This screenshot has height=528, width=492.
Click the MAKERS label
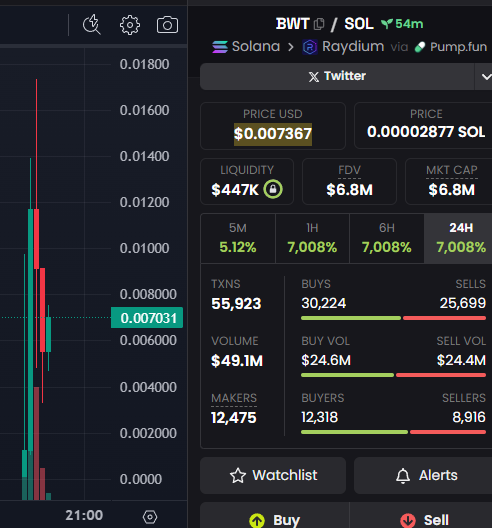234,398
